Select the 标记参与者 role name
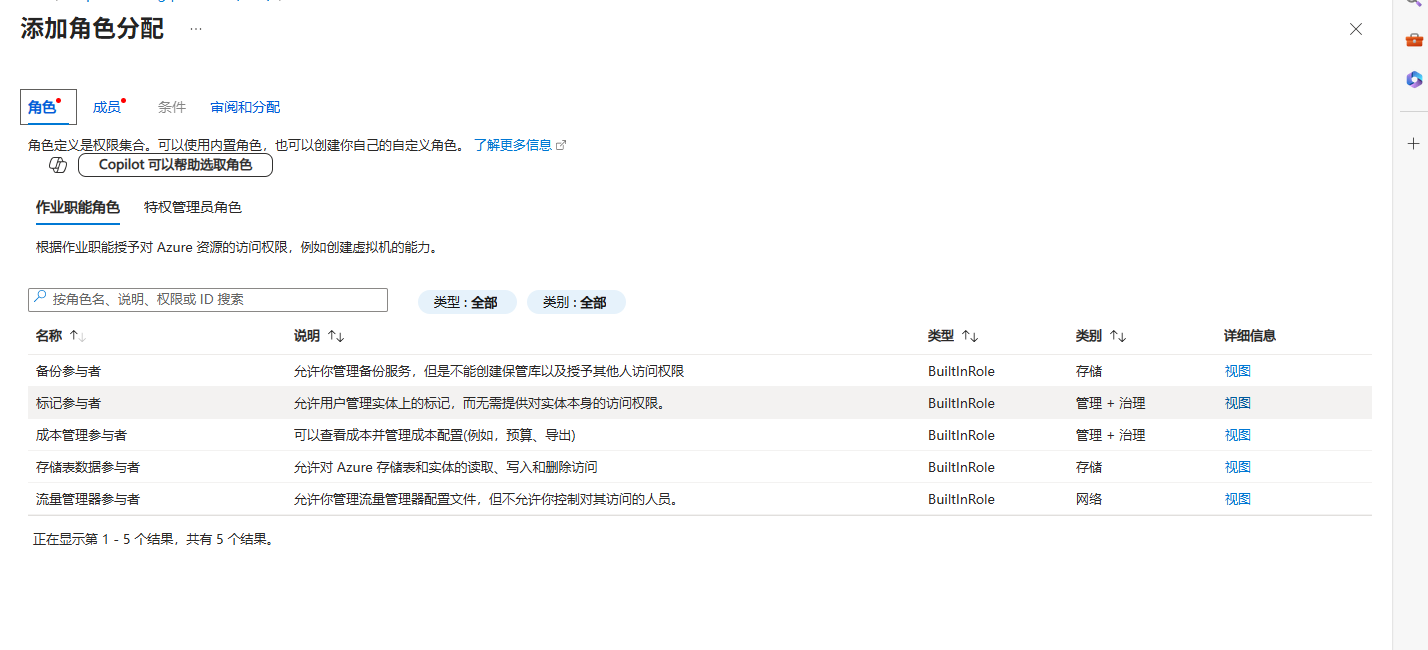This screenshot has width=1428, height=650. click(x=68, y=403)
